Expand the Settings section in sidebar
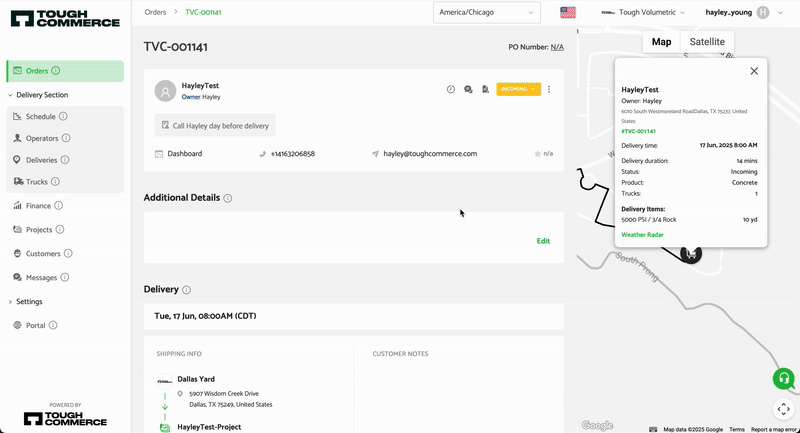The width and height of the screenshot is (800, 433). click(29, 301)
